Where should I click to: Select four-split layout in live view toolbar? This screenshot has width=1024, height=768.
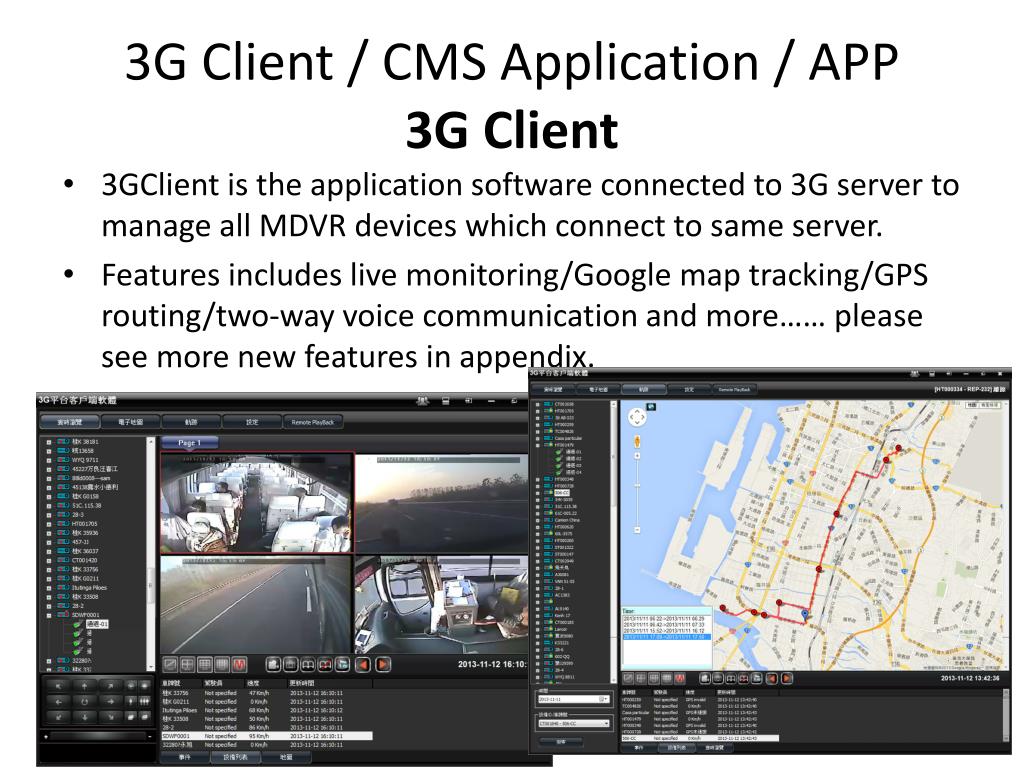(x=187, y=665)
